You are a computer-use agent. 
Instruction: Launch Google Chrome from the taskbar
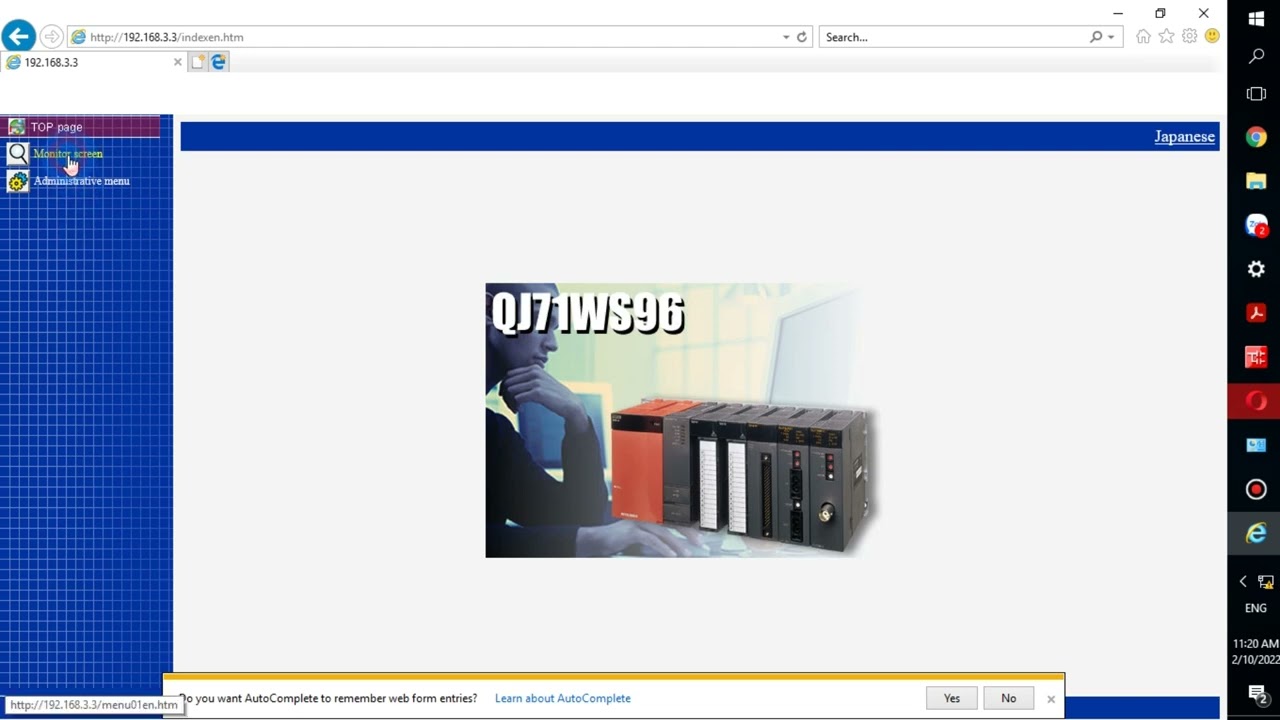[x=1256, y=138]
